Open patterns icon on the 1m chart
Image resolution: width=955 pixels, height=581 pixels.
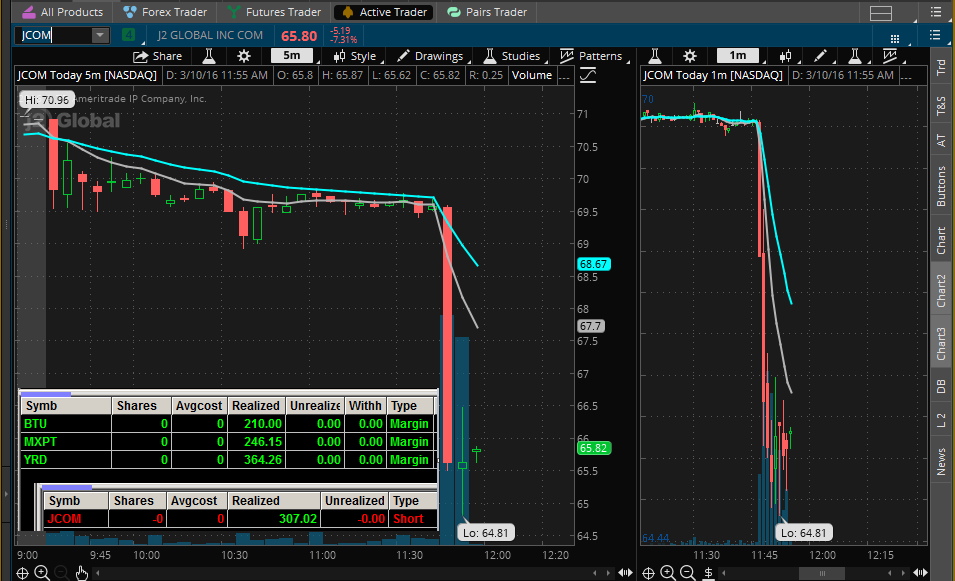tap(890, 56)
